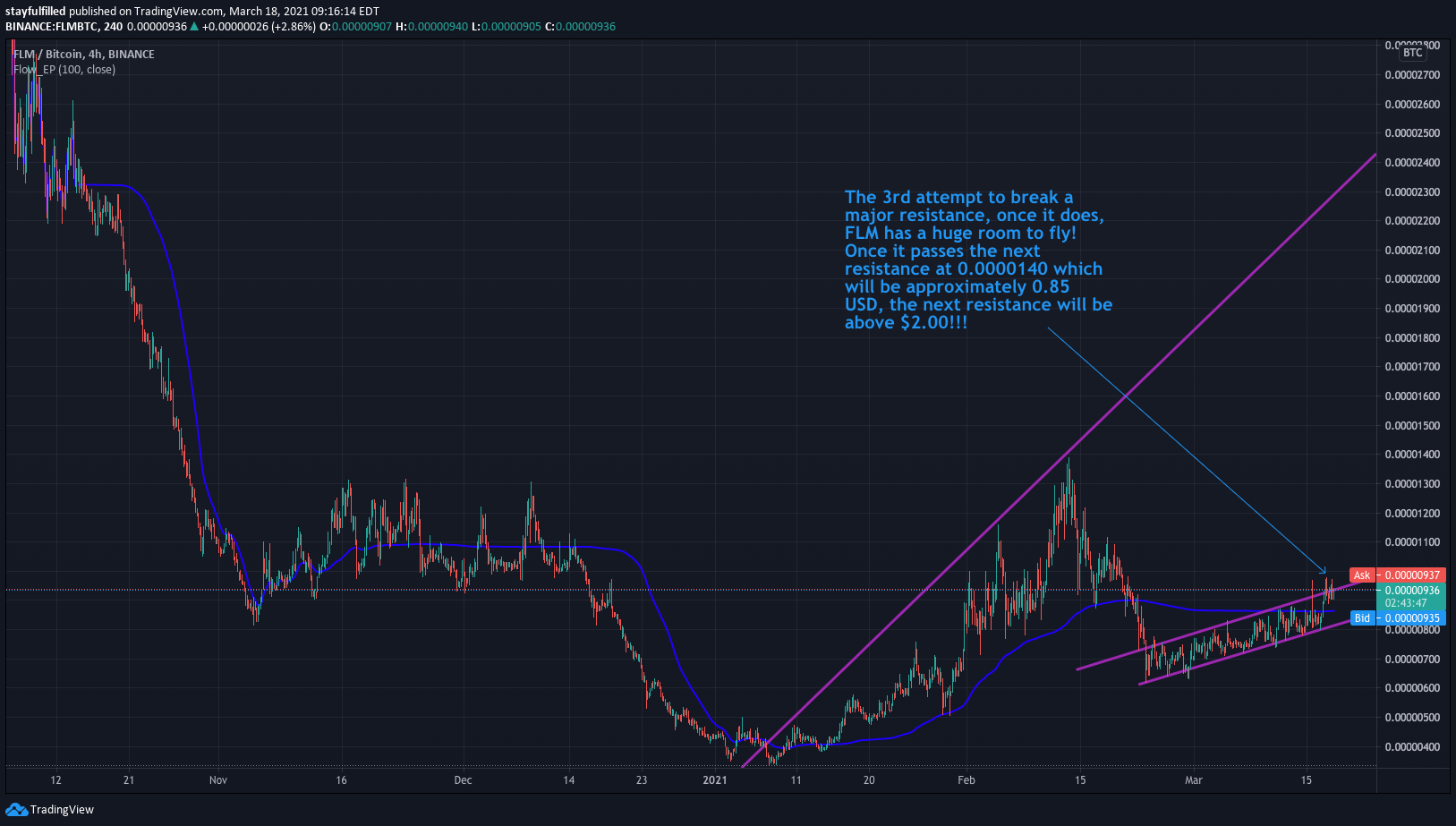Select the green 0.00000936 last price label
The height and width of the screenshot is (826, 1456).
[x=1412, y=591]
